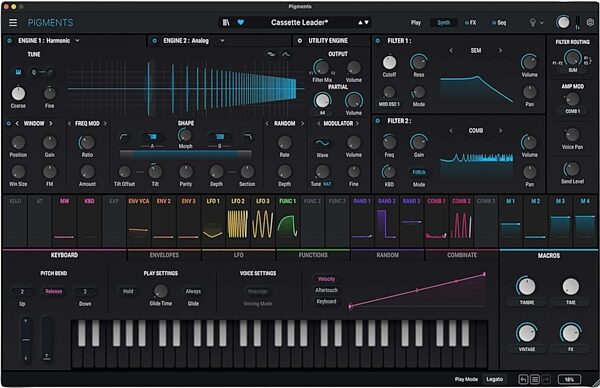The image size is (600, 388).
Task: Click the Undo arrow icon in footer
Action: (x=523, y=379)
